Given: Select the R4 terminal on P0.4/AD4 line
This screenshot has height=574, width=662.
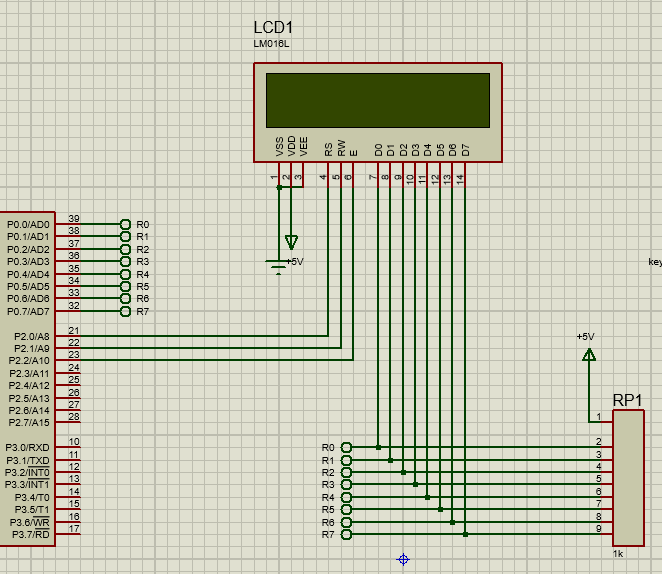Looking at the screenshot, I should tap(125, 274).
